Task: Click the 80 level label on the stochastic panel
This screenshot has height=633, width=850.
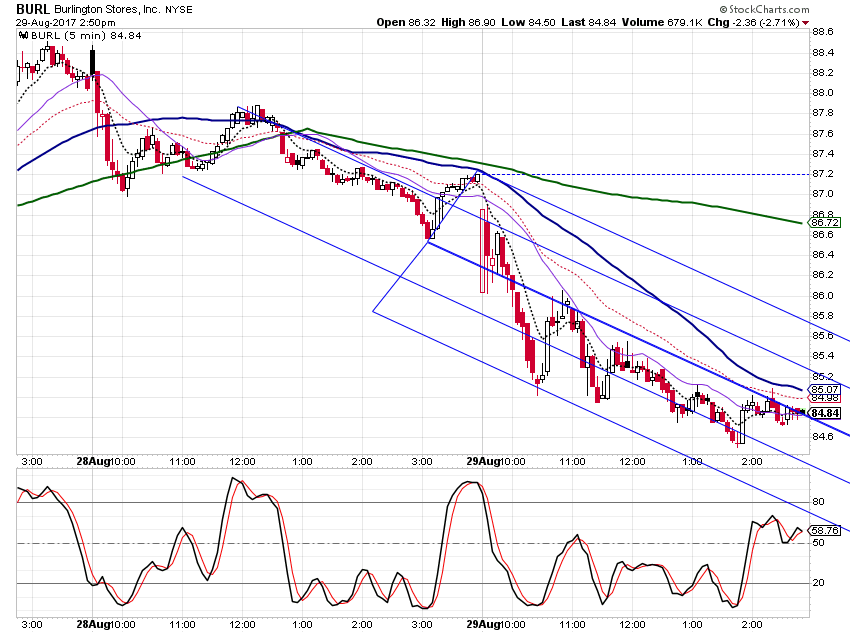Action: [x=818, y=502]
